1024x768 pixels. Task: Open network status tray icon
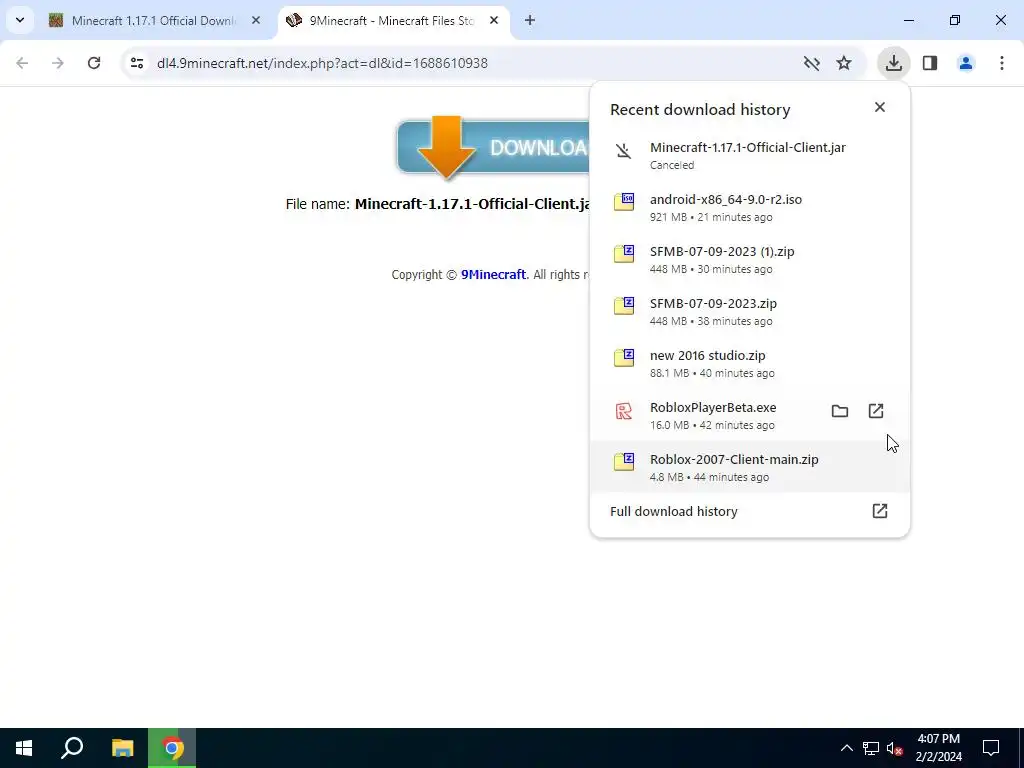871,748
